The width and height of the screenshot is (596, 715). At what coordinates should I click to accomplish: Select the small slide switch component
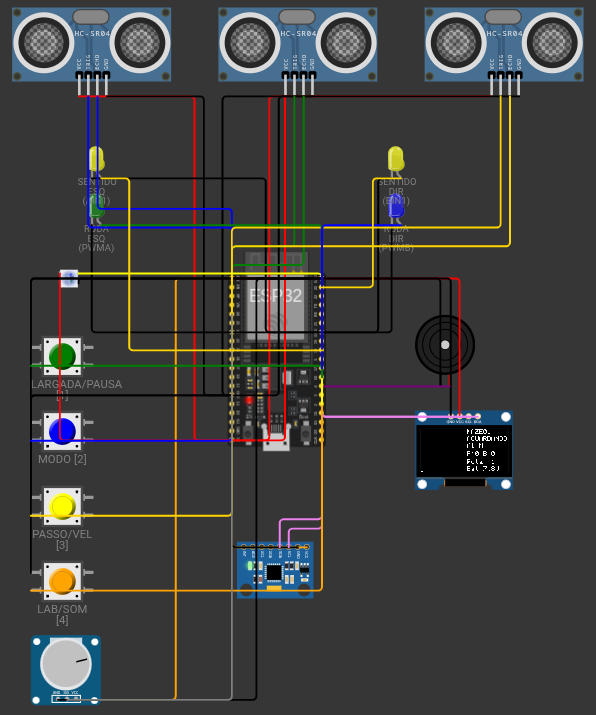69,279
